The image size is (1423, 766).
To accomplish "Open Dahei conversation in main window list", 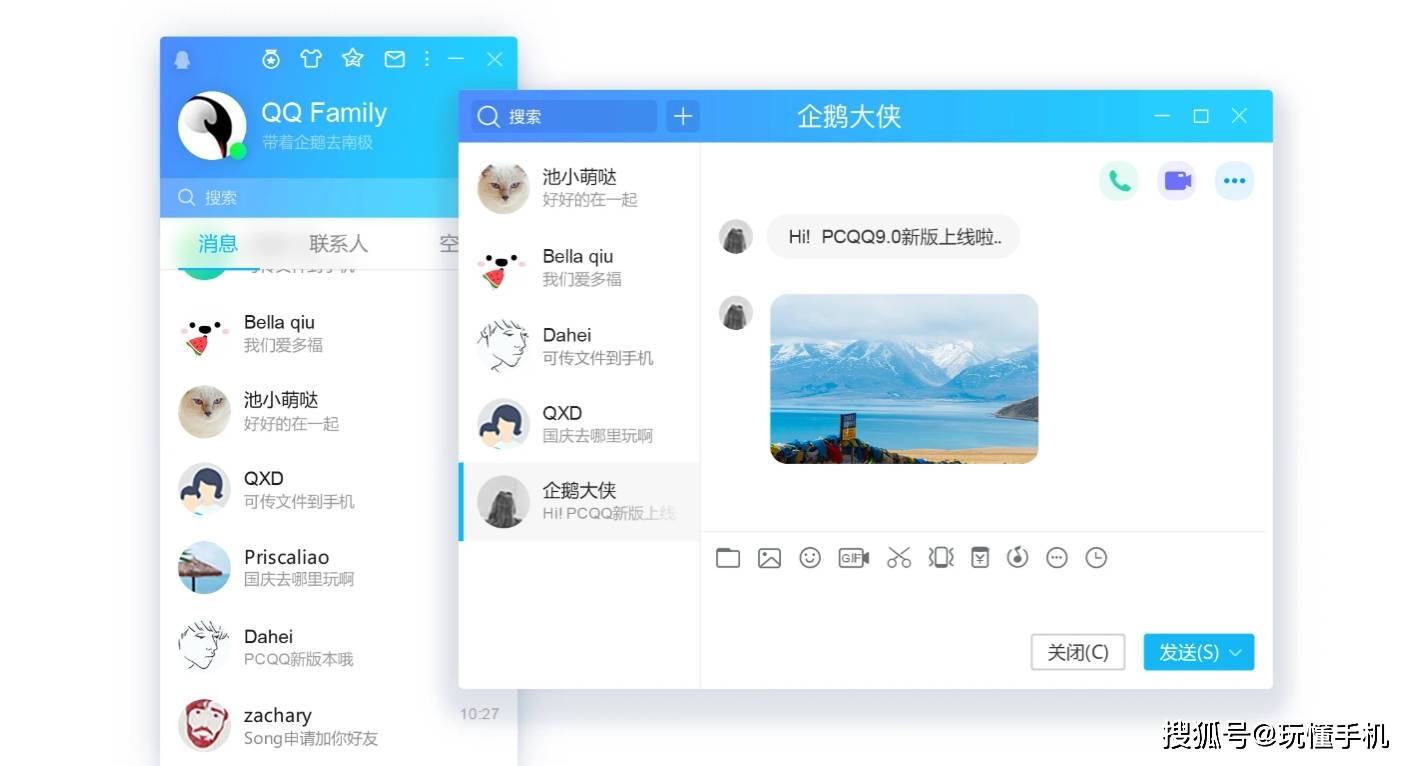I will [310, 646].
